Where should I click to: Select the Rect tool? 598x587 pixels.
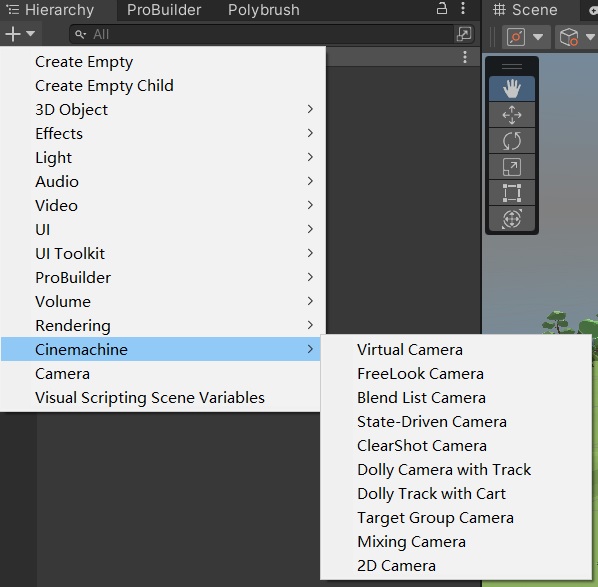coord(511,193)
